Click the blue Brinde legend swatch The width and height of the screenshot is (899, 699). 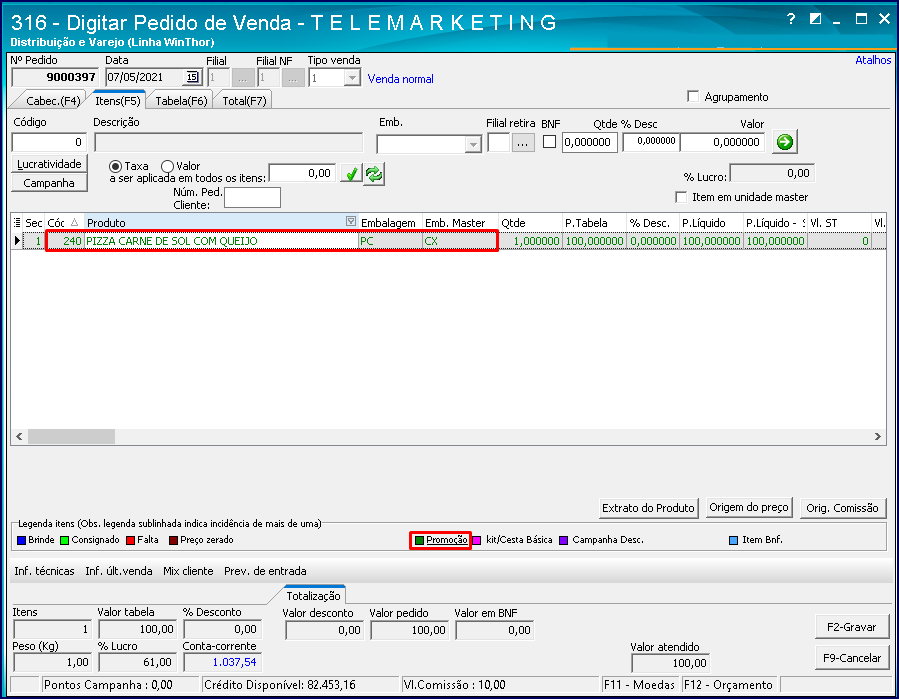[x=21, y=540]
